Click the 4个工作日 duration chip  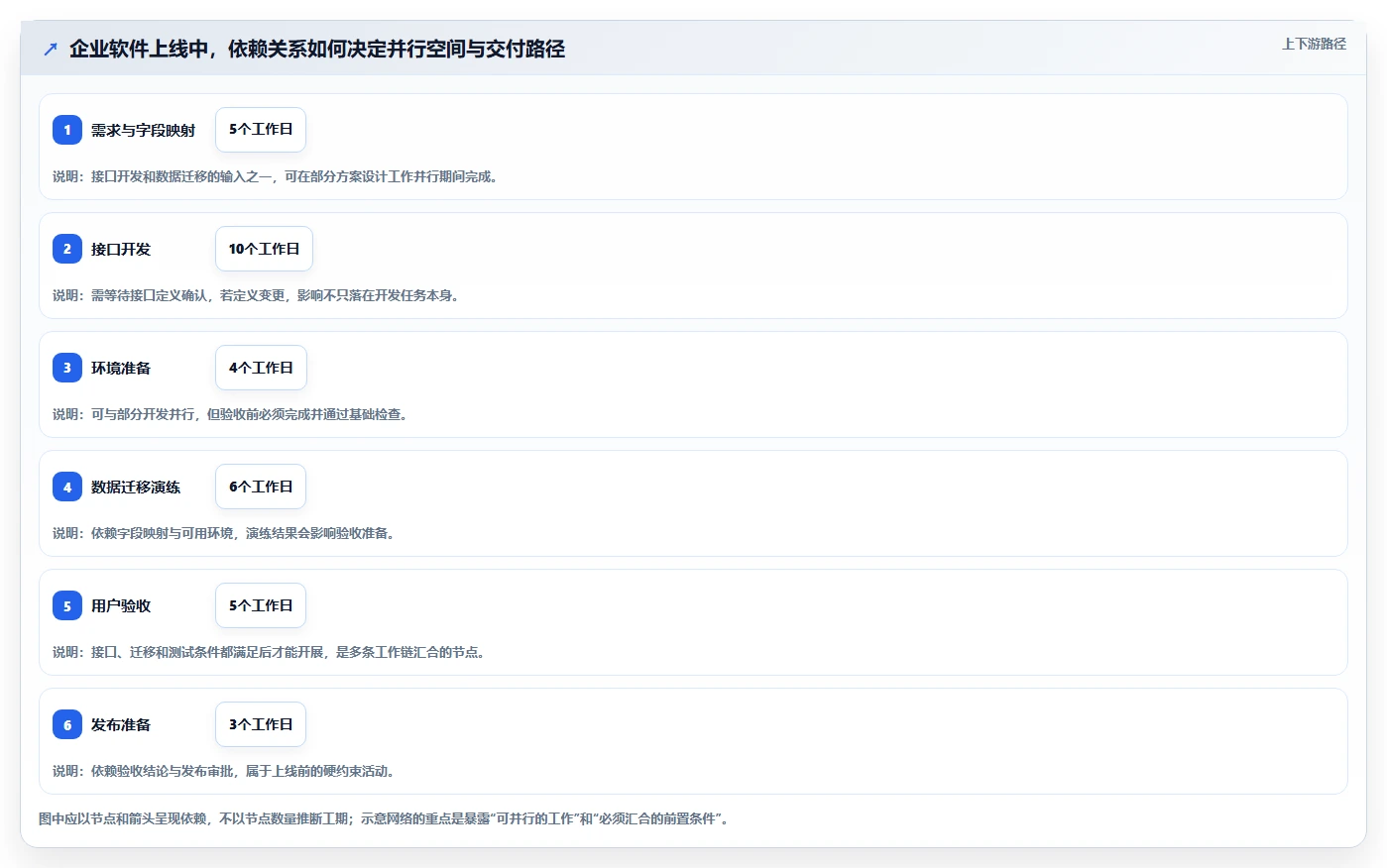pyautogui.click(x=261, y=368)
